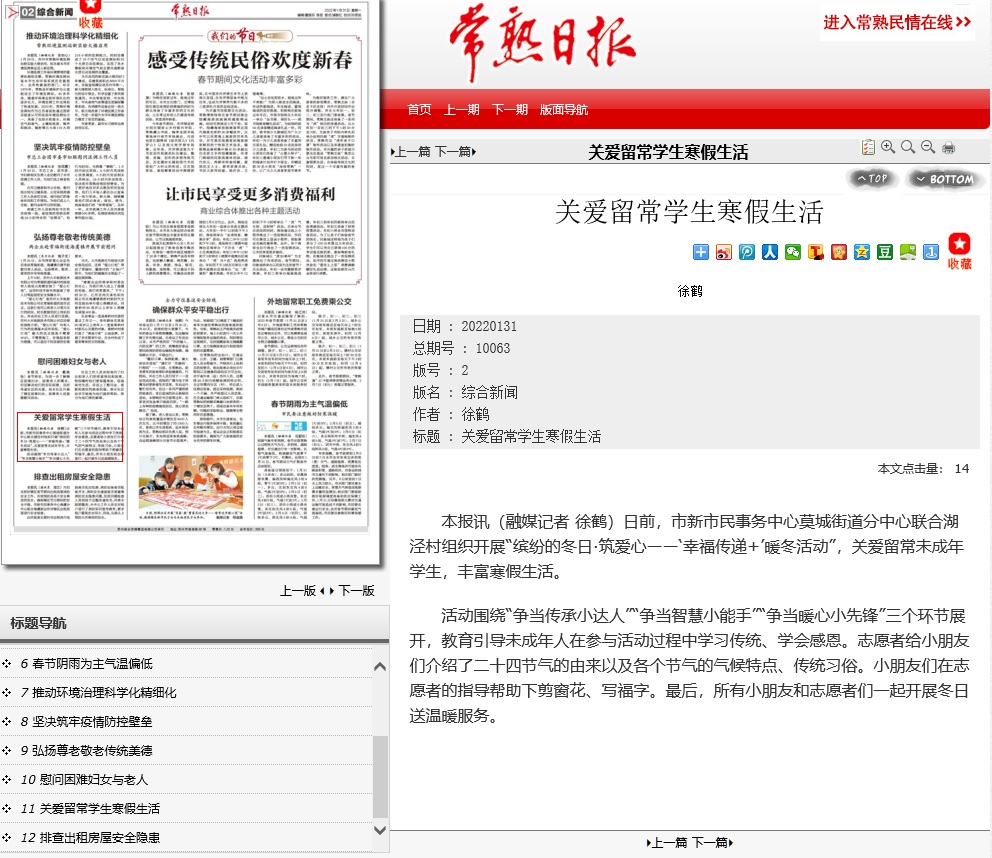This screenshot has width=992, height=858.
Task: Share article via Sina Weibo icon
Action: 724,252
